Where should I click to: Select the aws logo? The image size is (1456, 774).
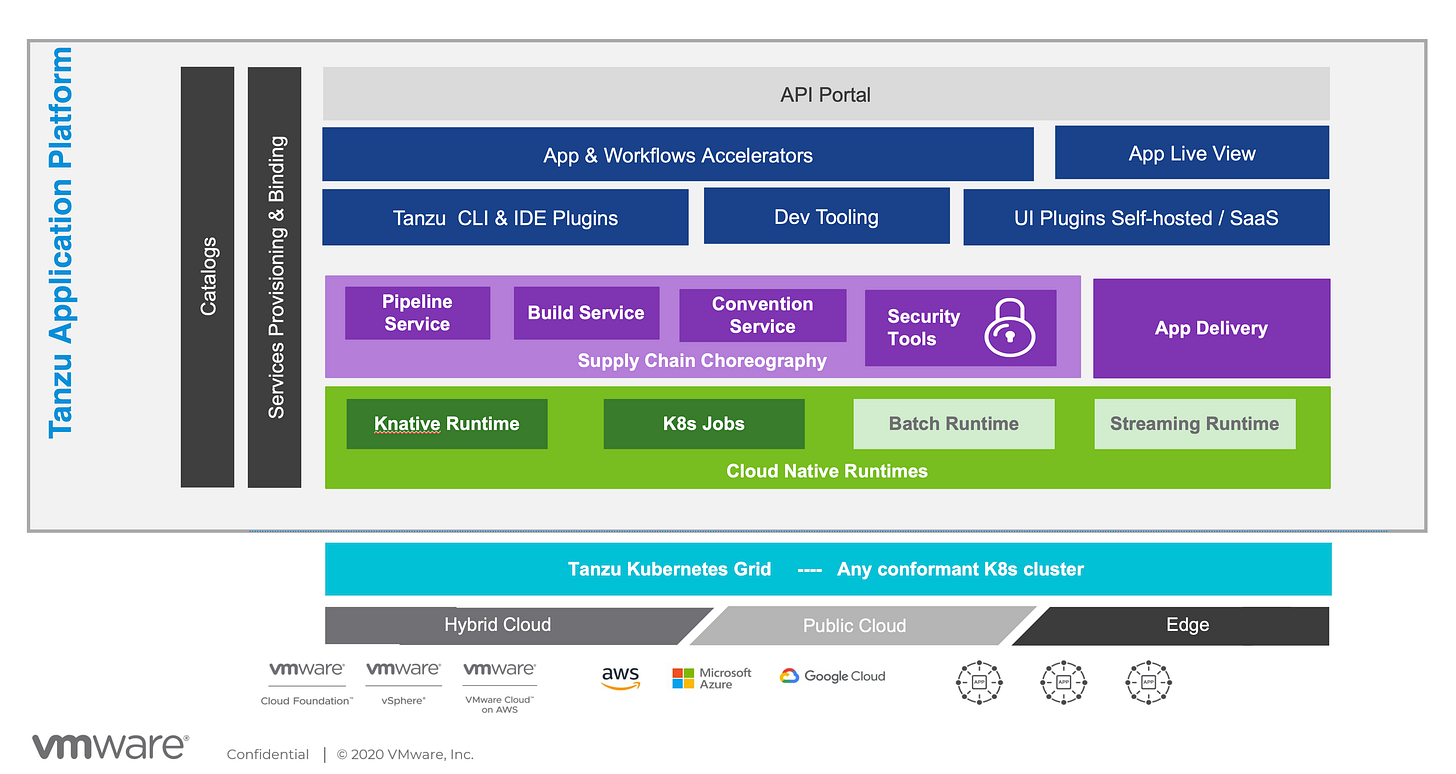point(620,678)
